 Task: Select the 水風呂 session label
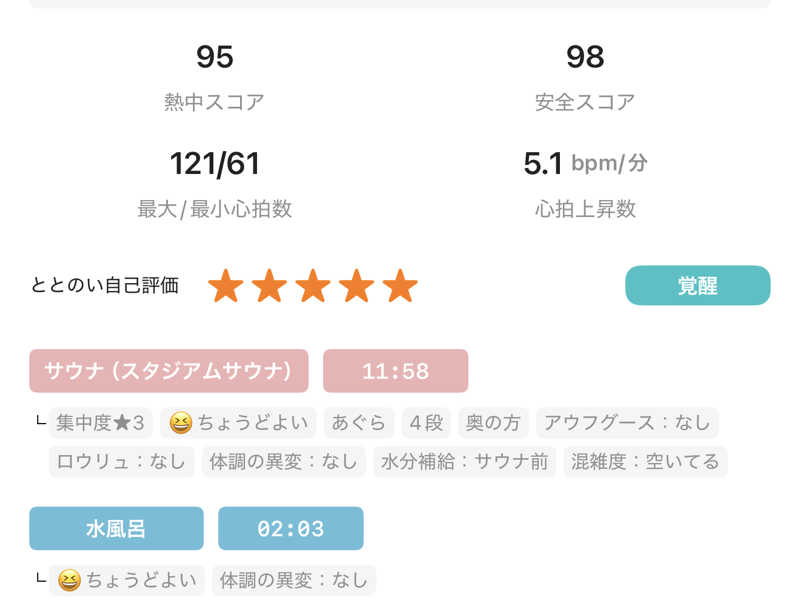[116, 528]
